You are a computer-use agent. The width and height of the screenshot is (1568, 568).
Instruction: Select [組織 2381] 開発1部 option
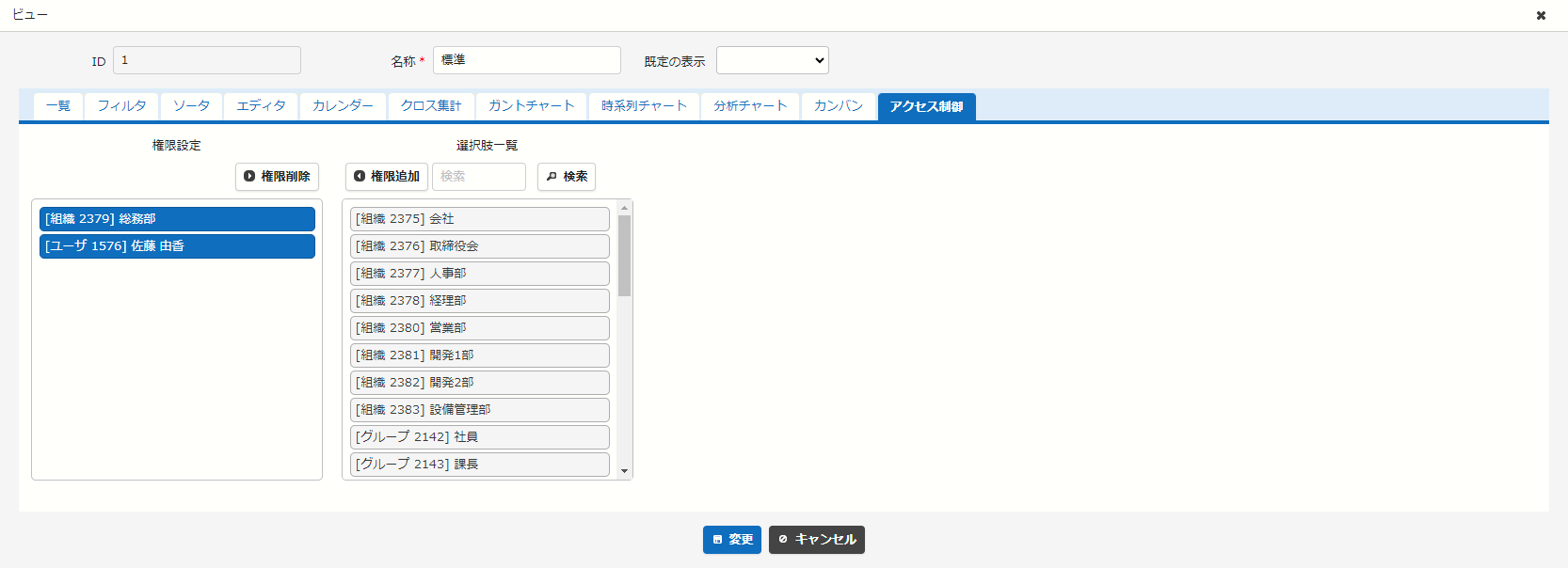[x=480, y=355]
